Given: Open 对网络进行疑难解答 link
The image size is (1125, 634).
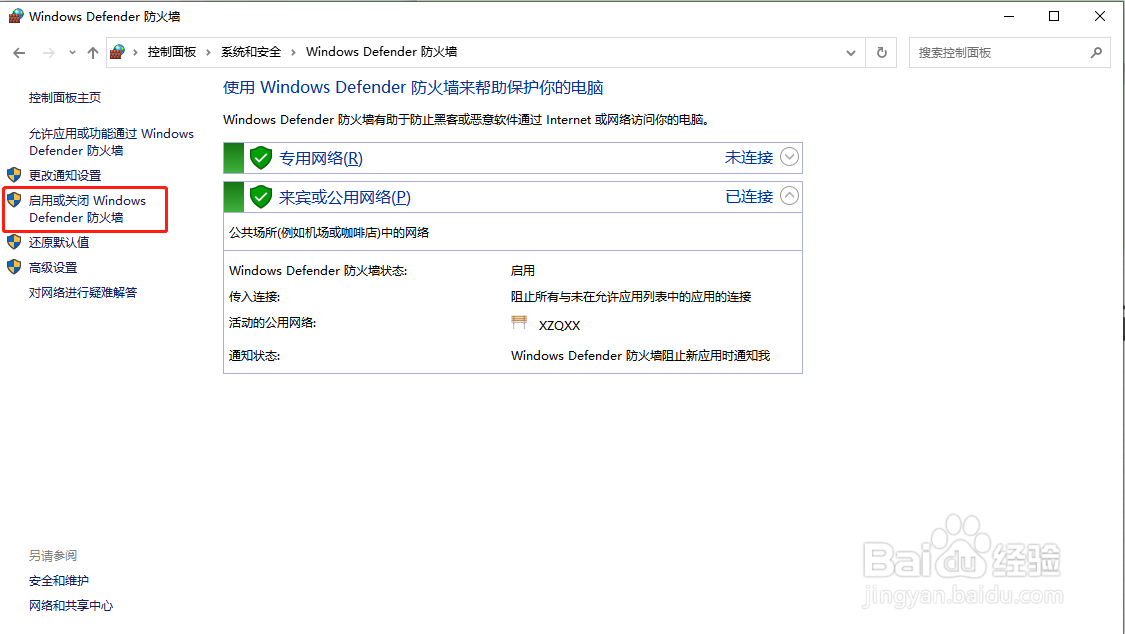Looking at the screenshot, I should coord(83,293).
